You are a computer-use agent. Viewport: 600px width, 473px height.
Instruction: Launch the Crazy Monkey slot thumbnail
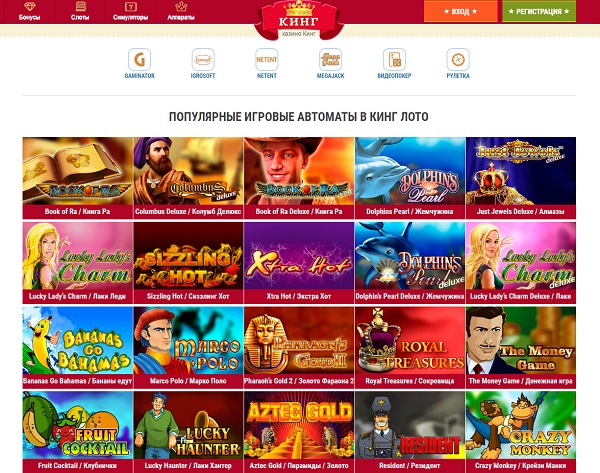[521, 425]
